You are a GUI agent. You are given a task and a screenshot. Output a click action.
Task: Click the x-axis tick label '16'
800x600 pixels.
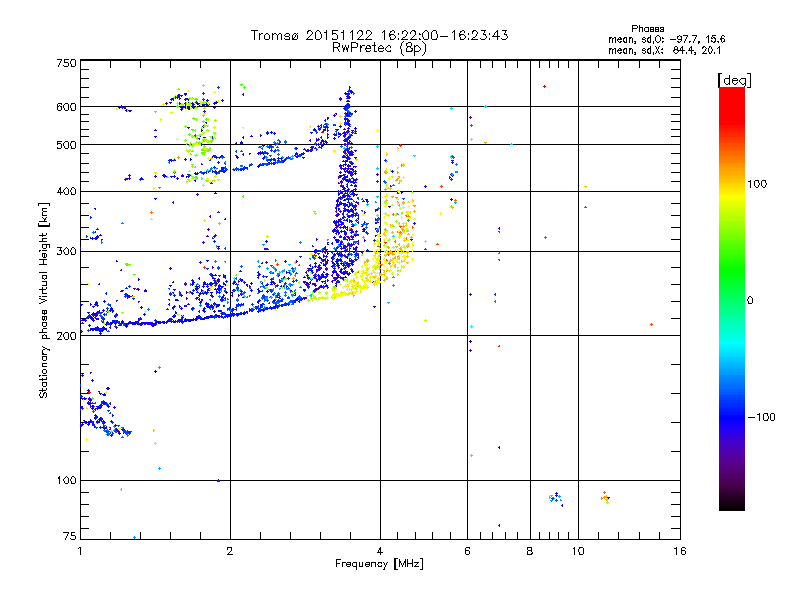click(x=680, y=551)
